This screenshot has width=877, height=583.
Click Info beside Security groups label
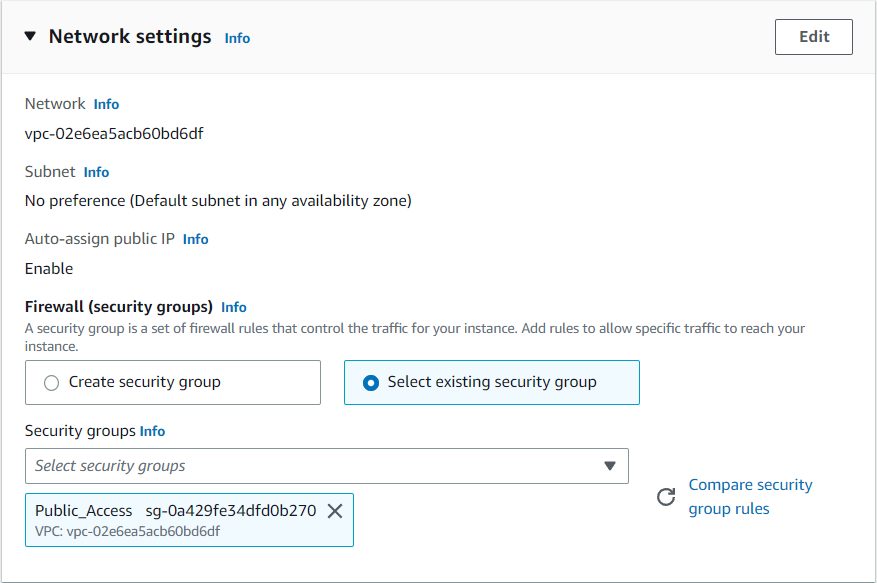tap(152, 431)
